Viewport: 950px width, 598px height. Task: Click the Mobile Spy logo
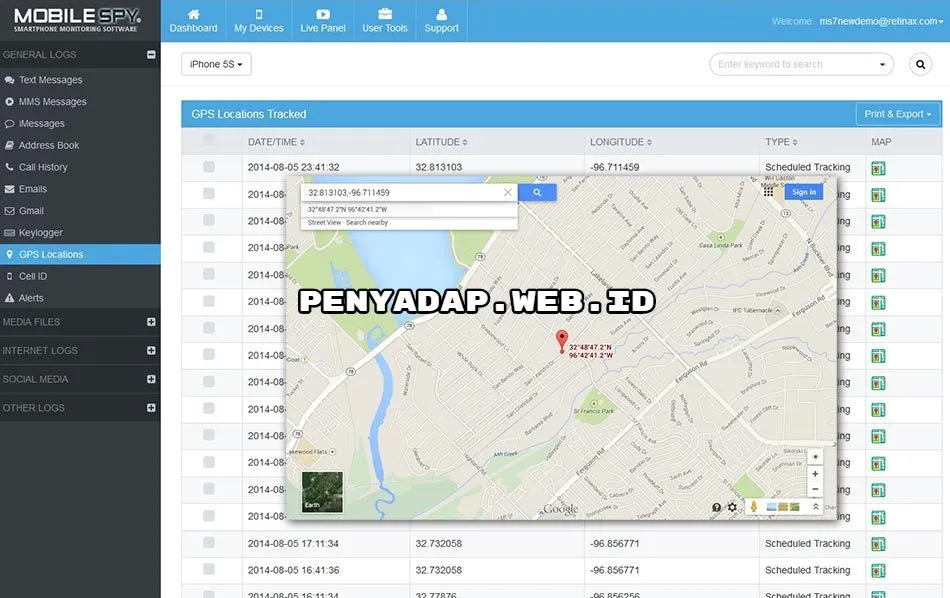(77, 21)
